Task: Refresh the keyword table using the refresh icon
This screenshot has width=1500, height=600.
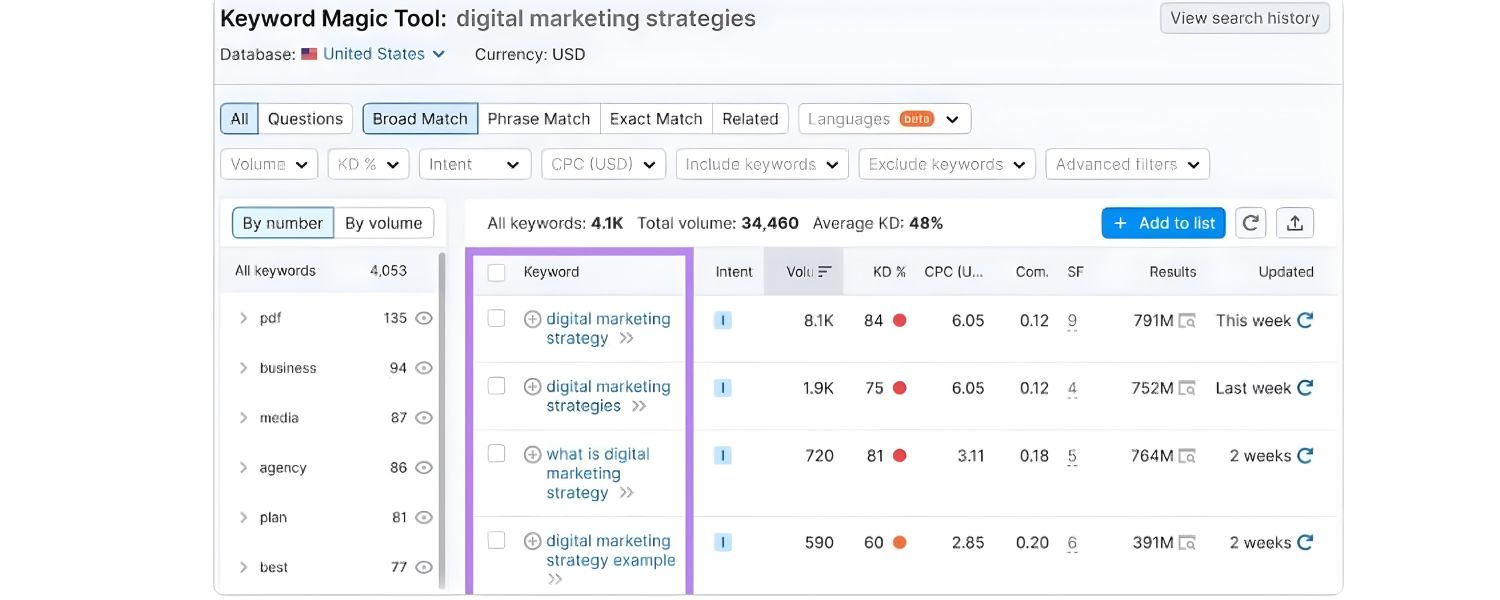Action: 1250,222
